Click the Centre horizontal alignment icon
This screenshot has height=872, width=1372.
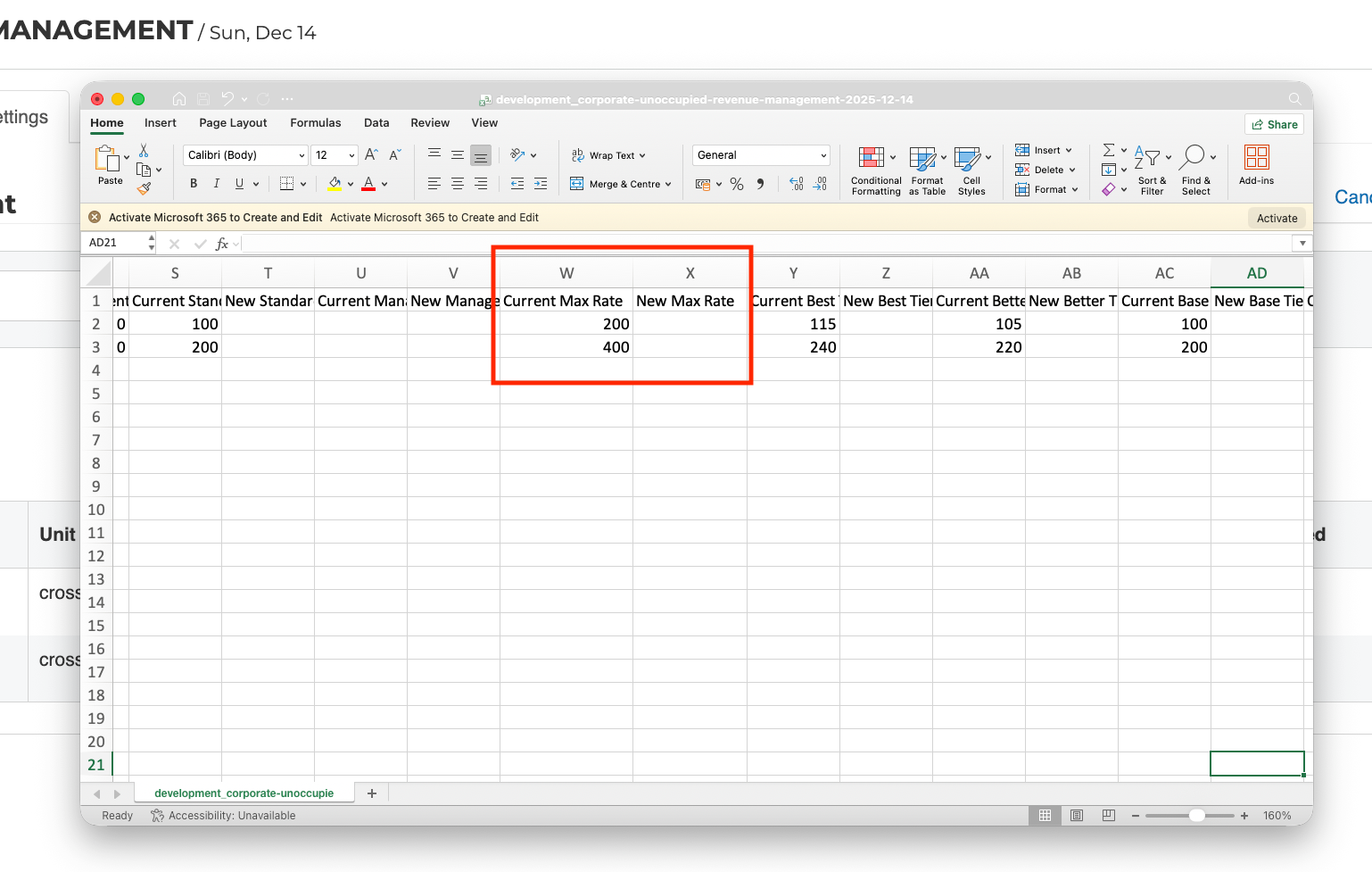coord(458,184)
